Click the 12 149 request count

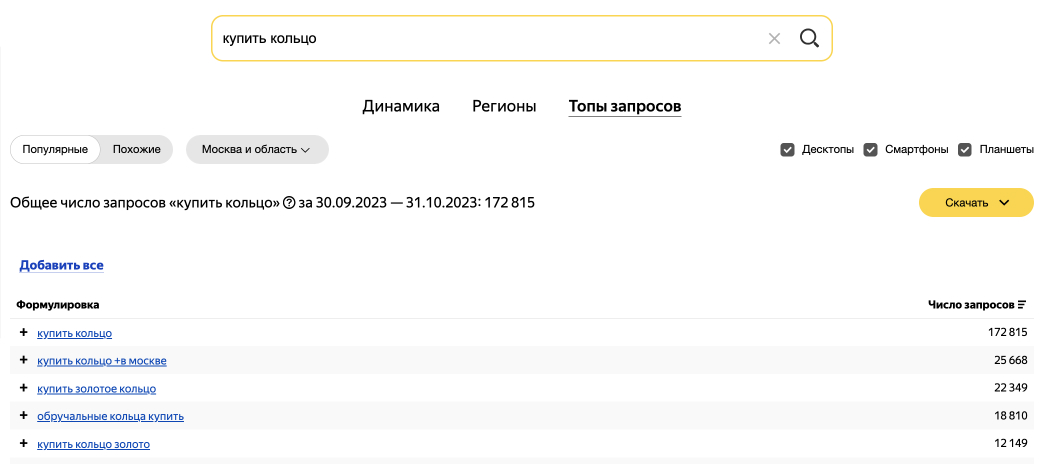[x=1011, y=445]
